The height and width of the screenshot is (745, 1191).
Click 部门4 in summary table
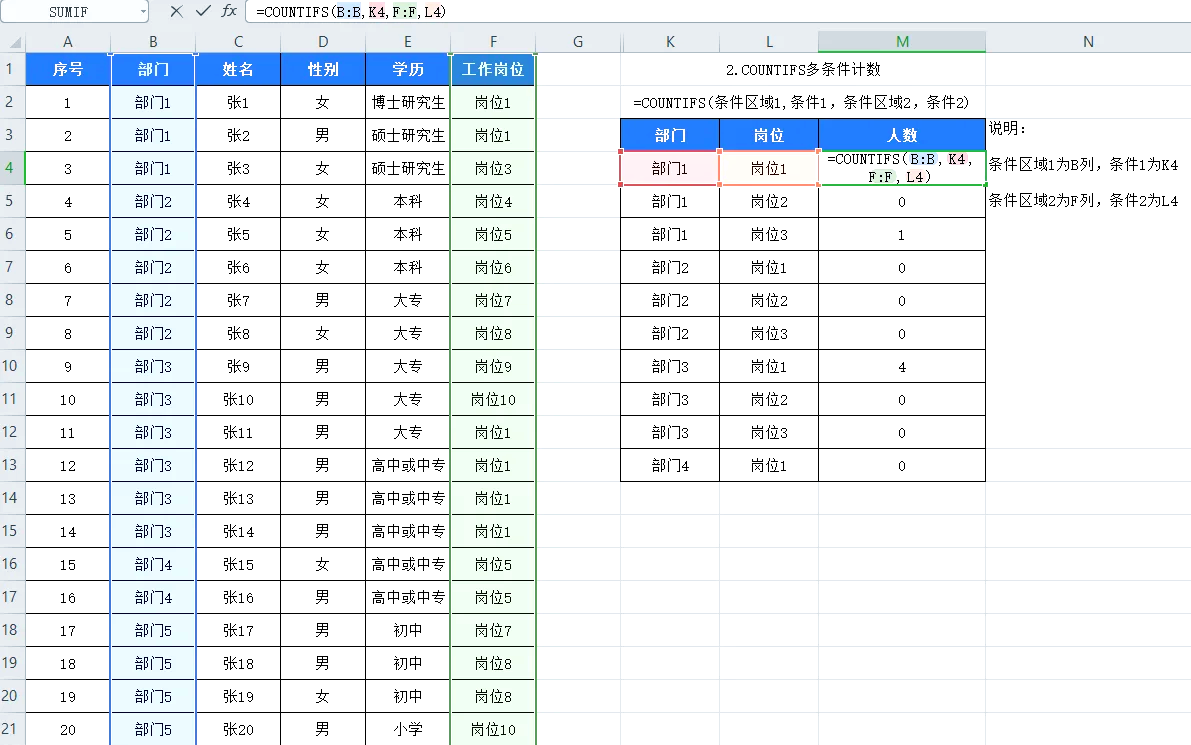670,466
